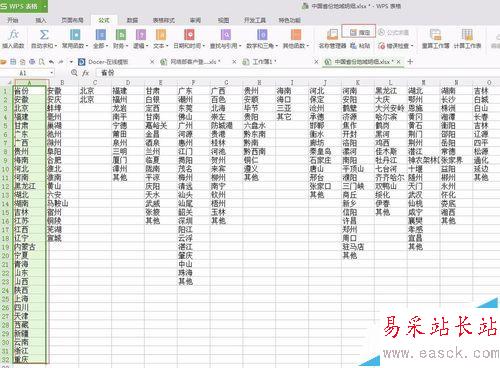Open the name box A1 dropdown arrow
This screenshot has width=500, height=368.
coord(52,73)
